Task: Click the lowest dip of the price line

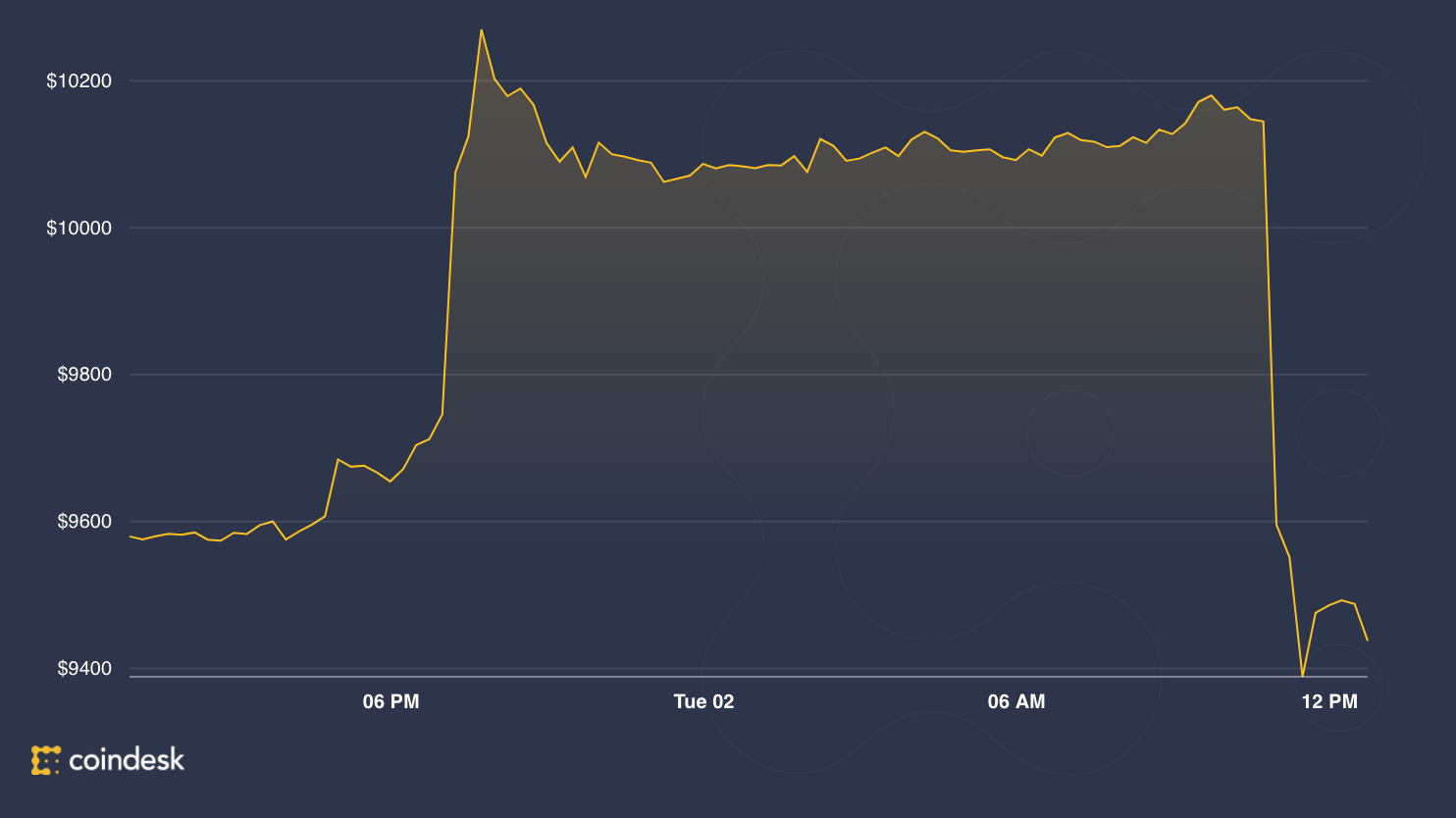Action: 1302,676
